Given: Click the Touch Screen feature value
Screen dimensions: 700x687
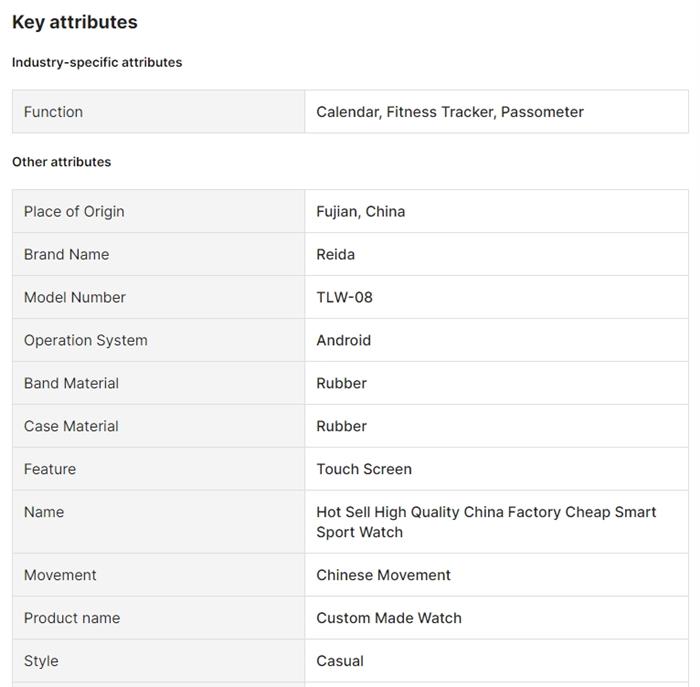Looking at the screenshot, I should tap(364, 469).
